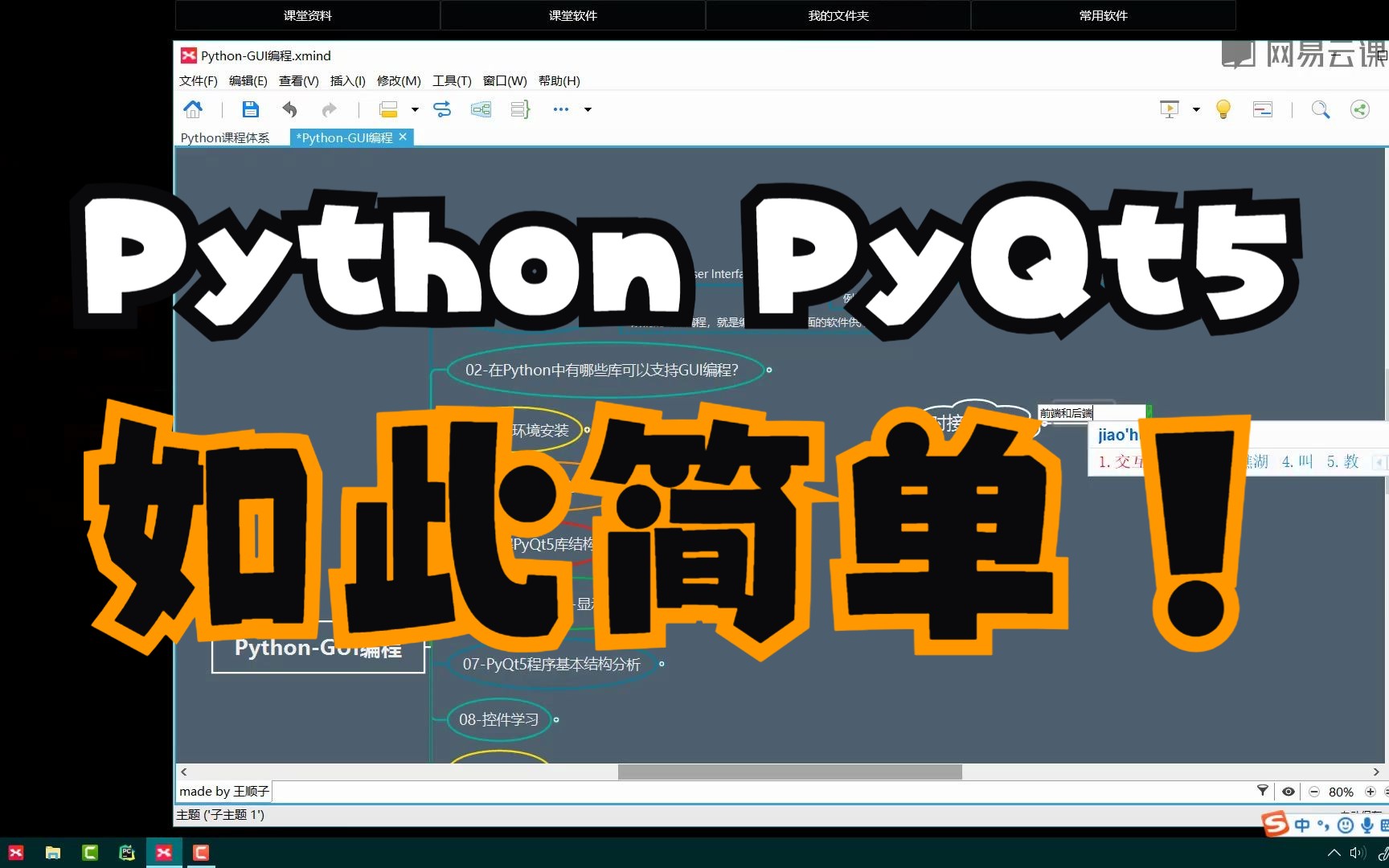Expand the topic insertion dropdown arrow
Viewport: 1389px width, 868px height.
(x=414, y=109)
